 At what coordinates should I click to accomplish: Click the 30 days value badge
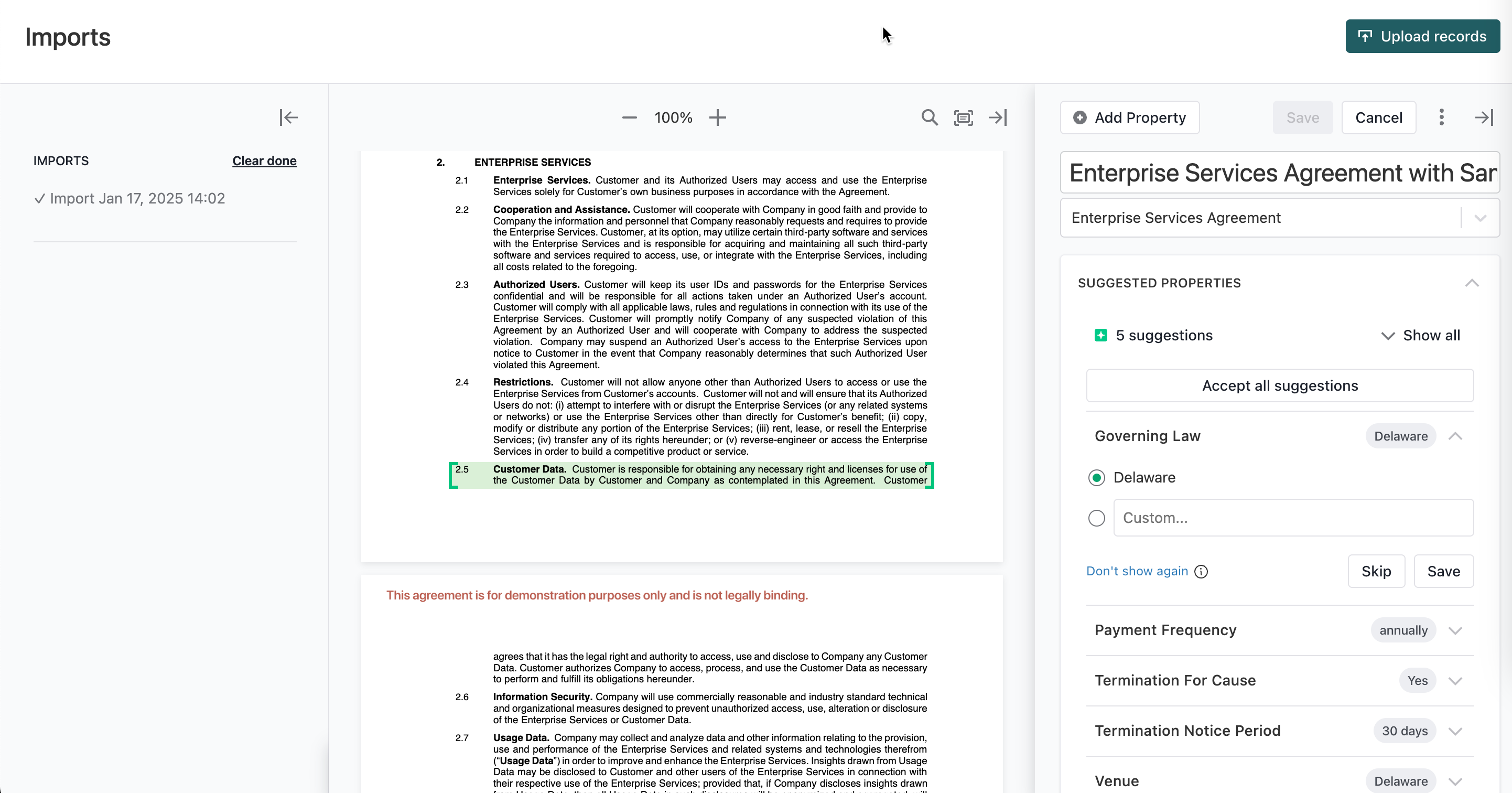coord(1404,731)
